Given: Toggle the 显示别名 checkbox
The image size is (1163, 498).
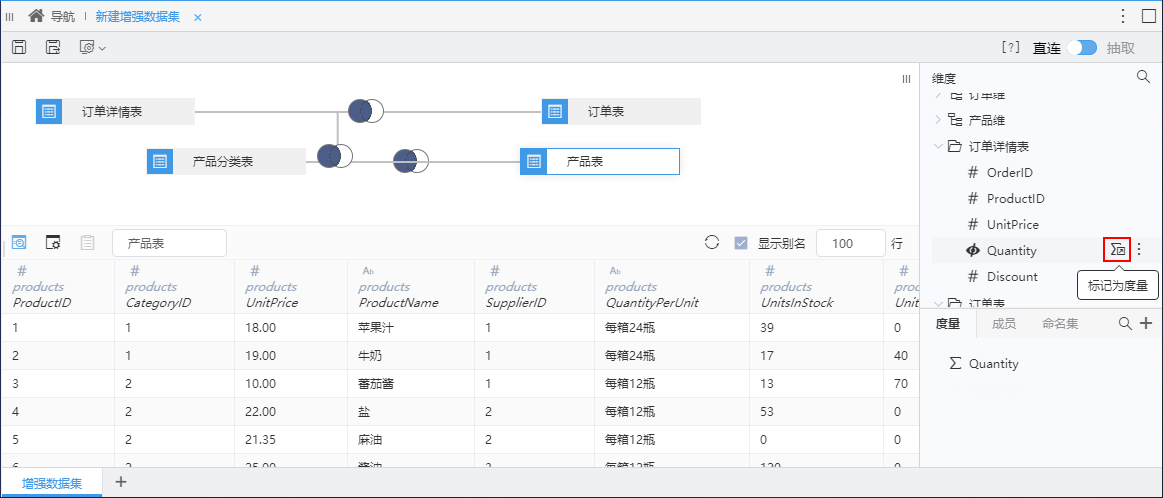Looking at the screenshot, I should tap(740, 243).
